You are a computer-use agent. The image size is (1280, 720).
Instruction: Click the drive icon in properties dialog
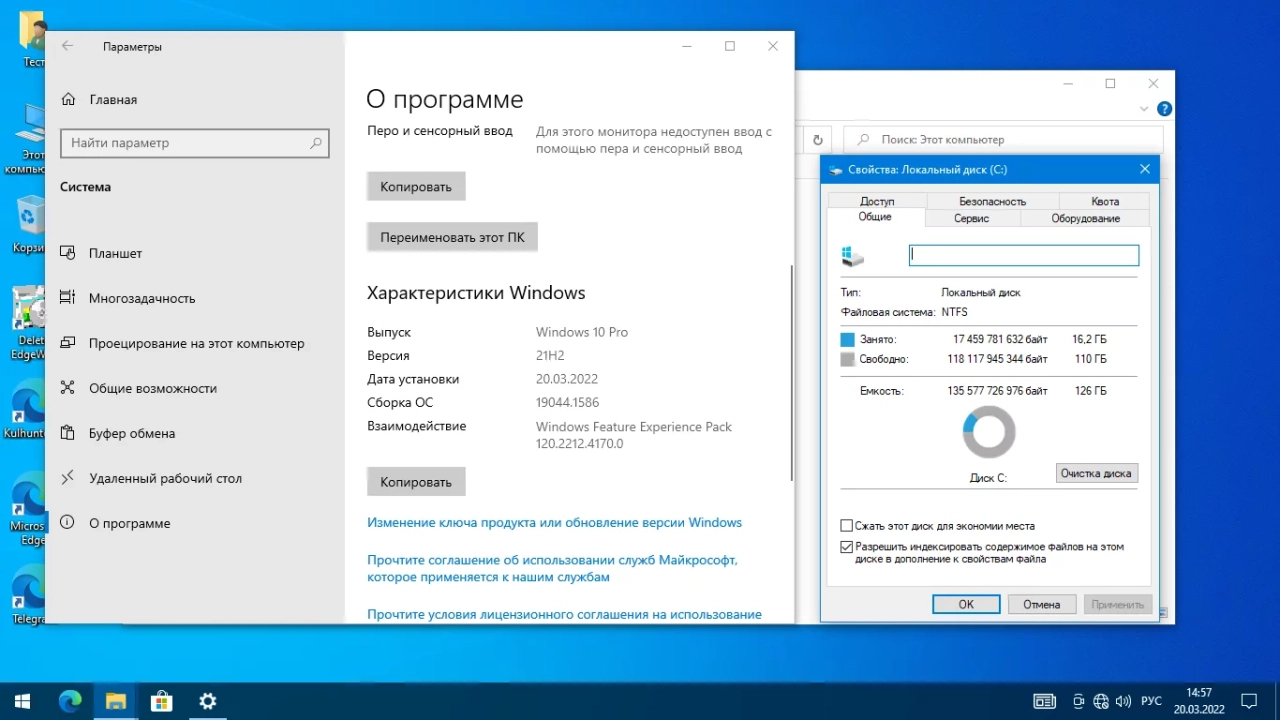pos(852,256)
